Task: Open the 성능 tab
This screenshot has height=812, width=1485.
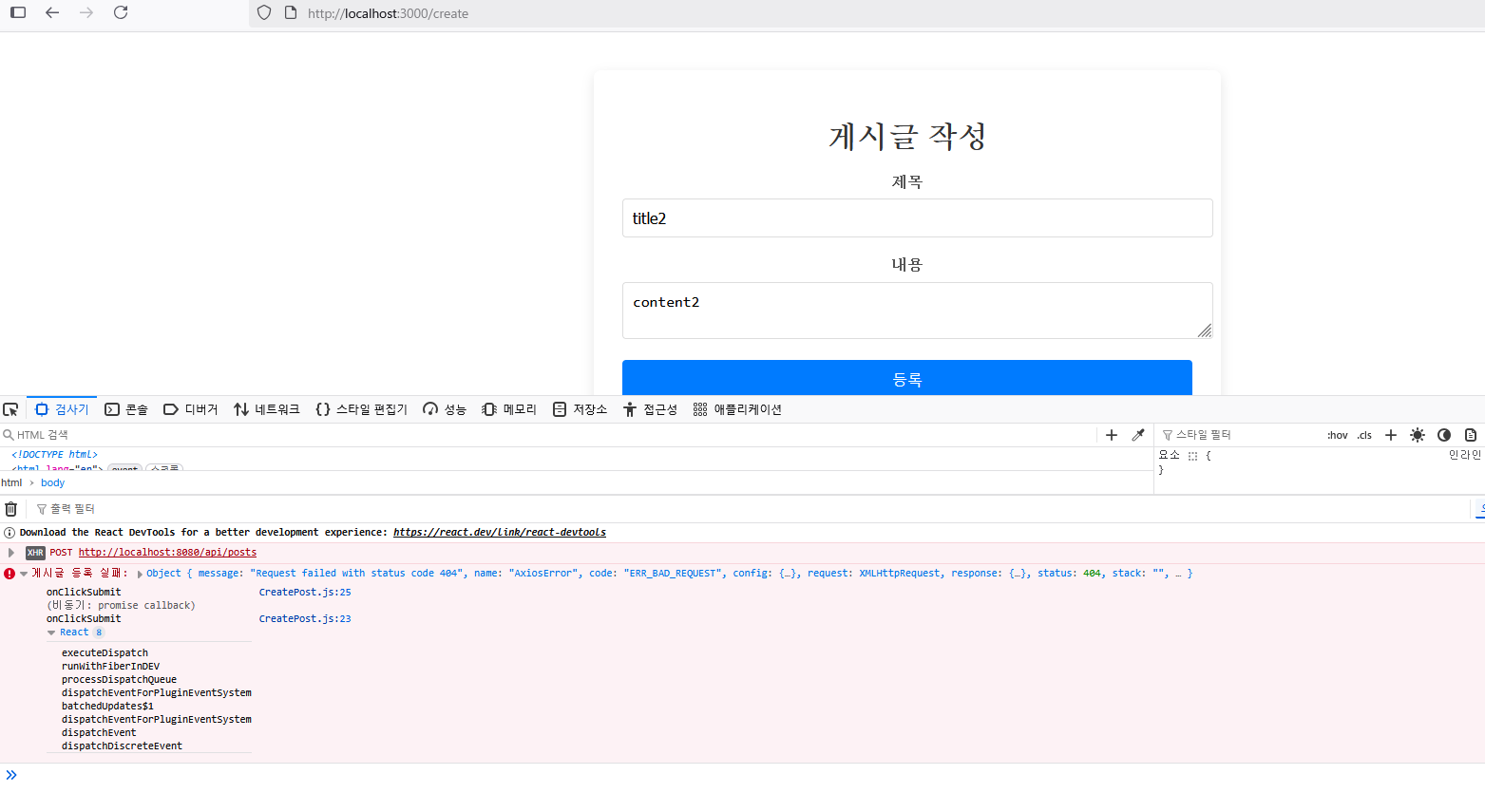Action: pos(445,409)
